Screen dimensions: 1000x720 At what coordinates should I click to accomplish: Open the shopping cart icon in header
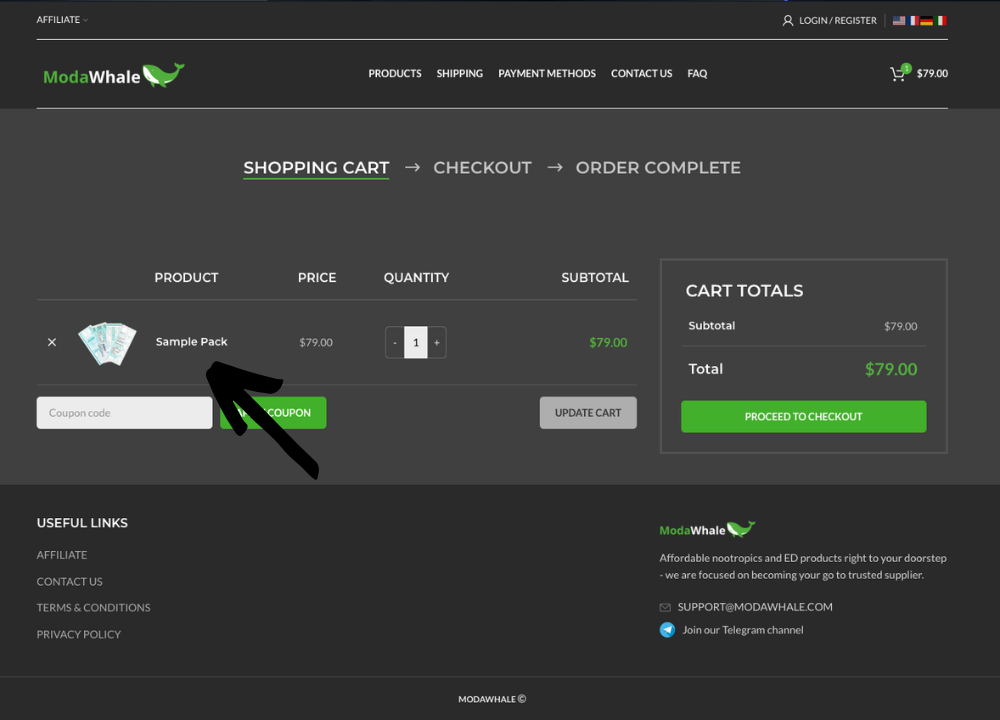tap(898, 74)
